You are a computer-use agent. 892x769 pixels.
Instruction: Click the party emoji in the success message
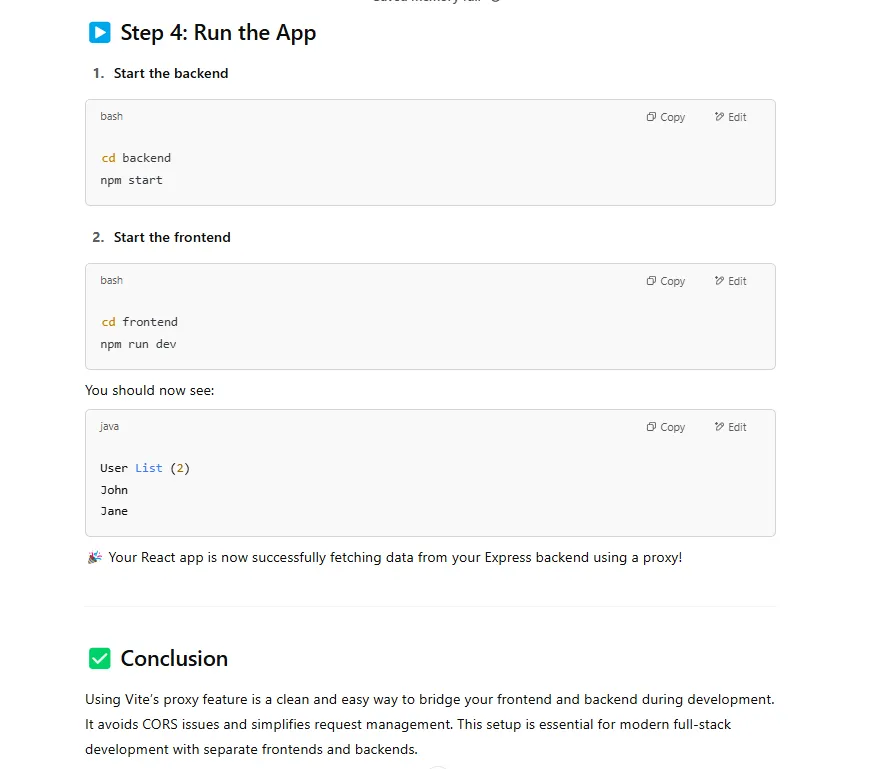[x=93, y=557]
